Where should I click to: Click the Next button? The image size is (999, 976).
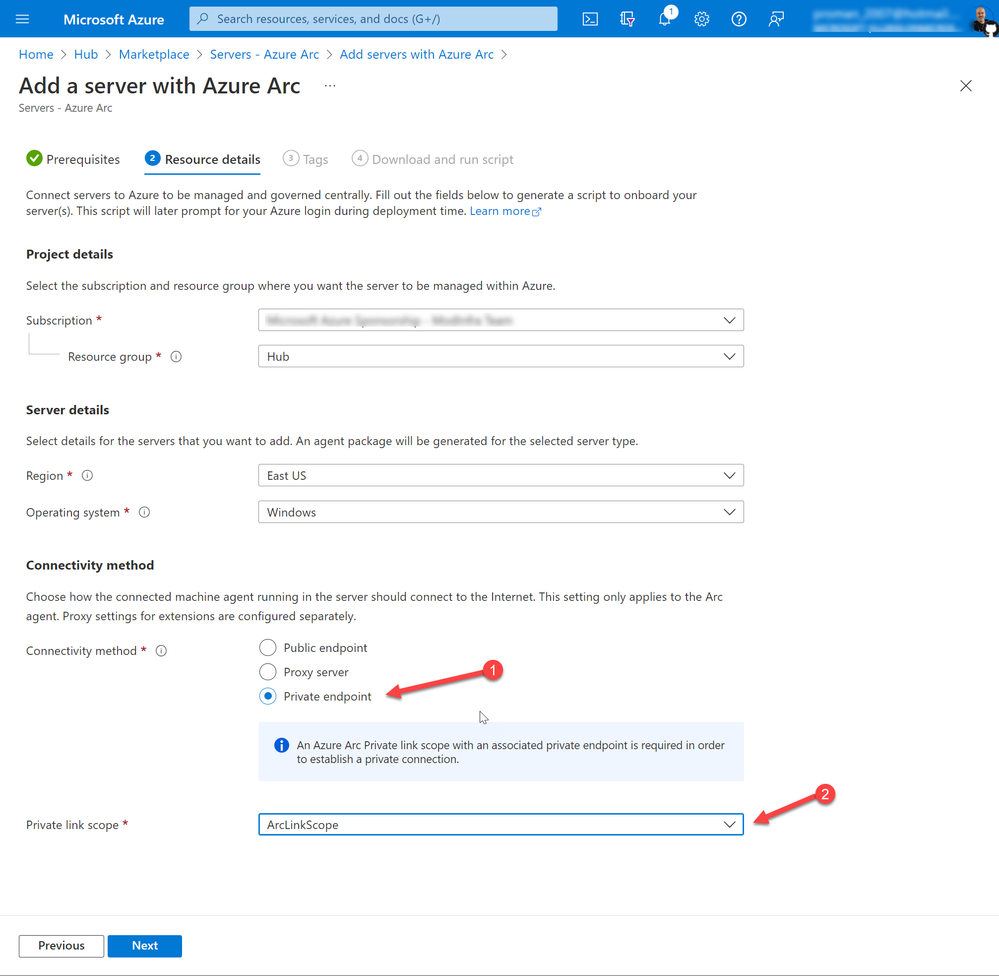pos(145,946)
